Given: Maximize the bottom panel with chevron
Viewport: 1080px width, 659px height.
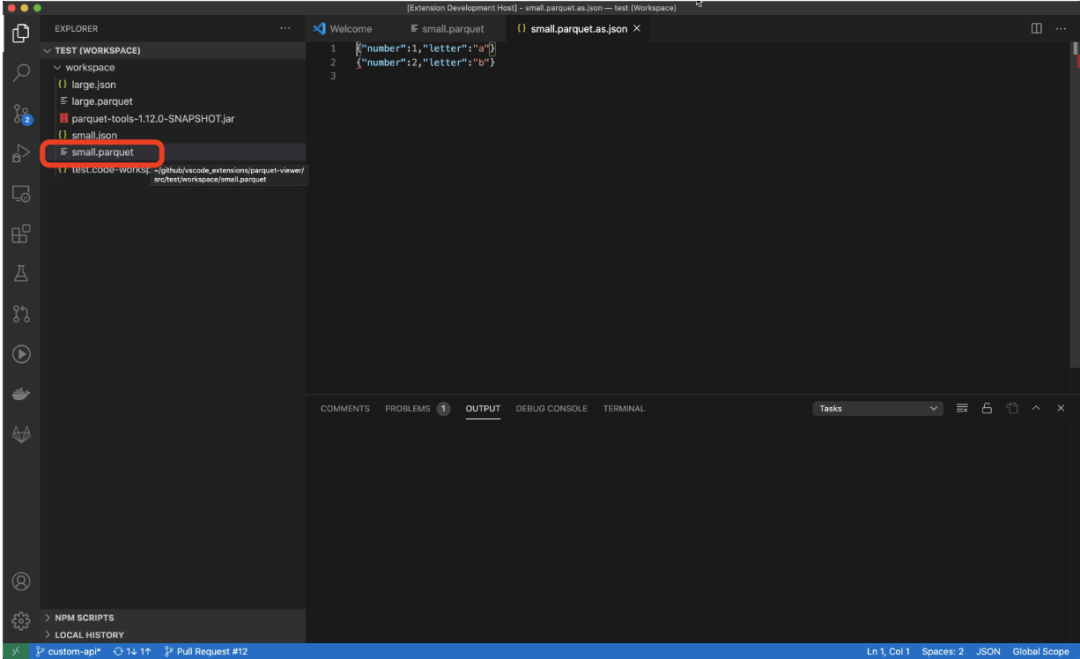Looking at the screenshot, I should tap(1035, 408).
